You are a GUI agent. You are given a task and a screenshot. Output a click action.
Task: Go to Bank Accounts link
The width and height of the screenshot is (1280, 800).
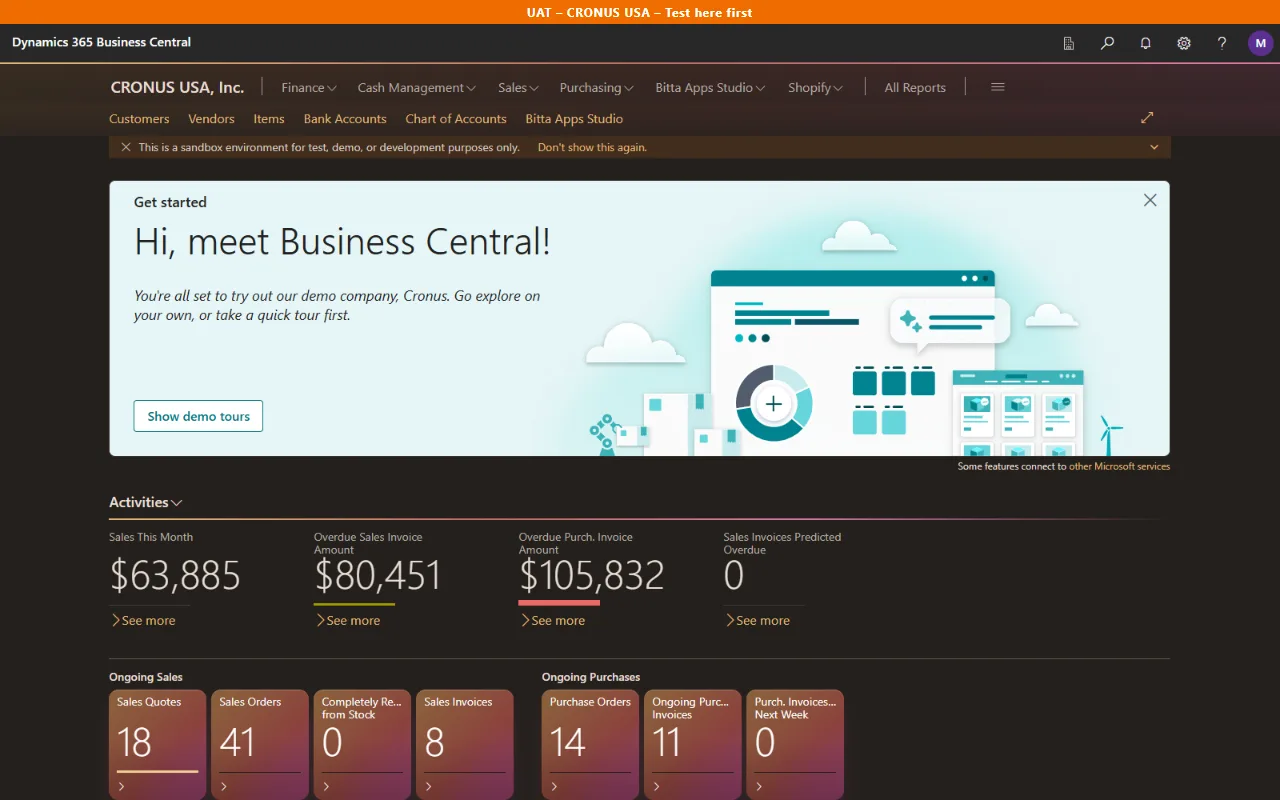tap(345, 118)
